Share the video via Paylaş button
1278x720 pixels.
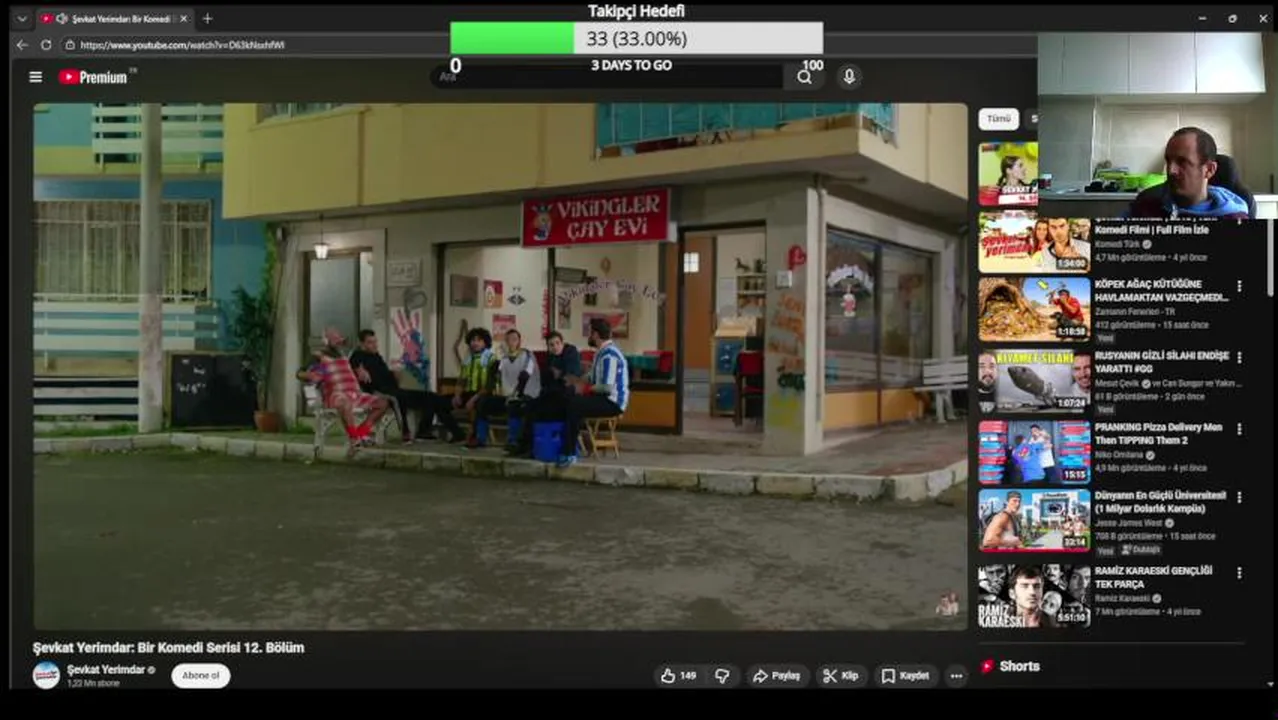[776, 676]
